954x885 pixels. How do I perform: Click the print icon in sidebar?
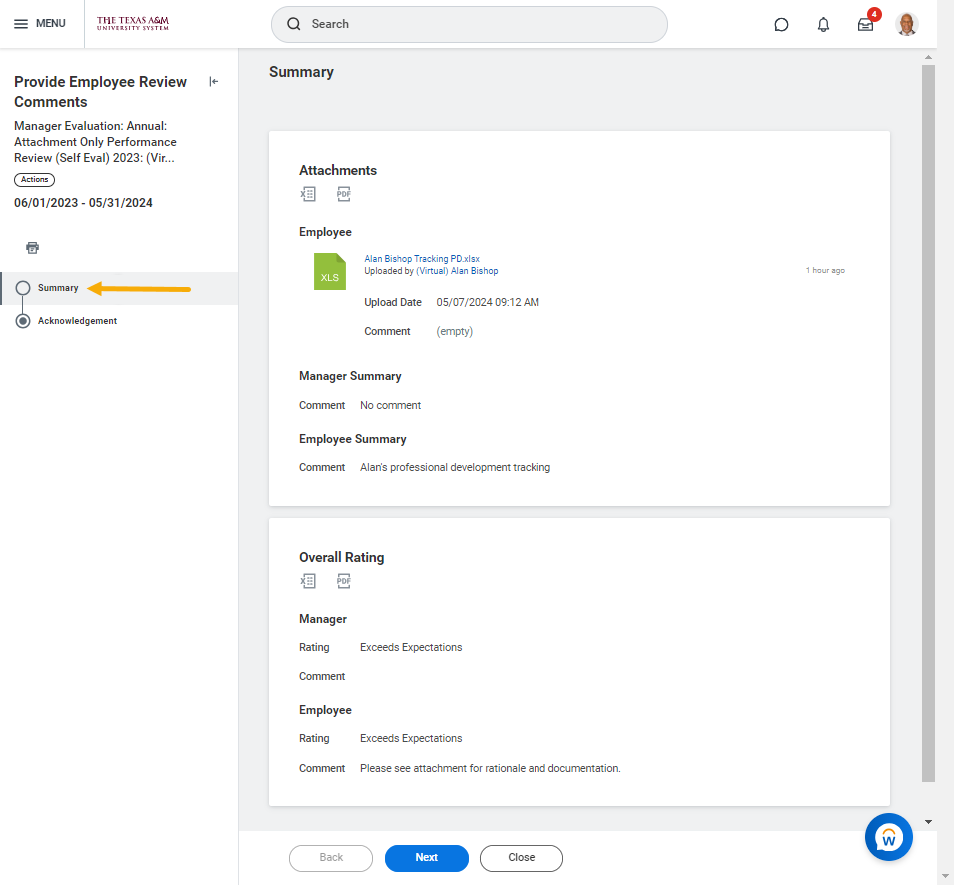[32, 248]
